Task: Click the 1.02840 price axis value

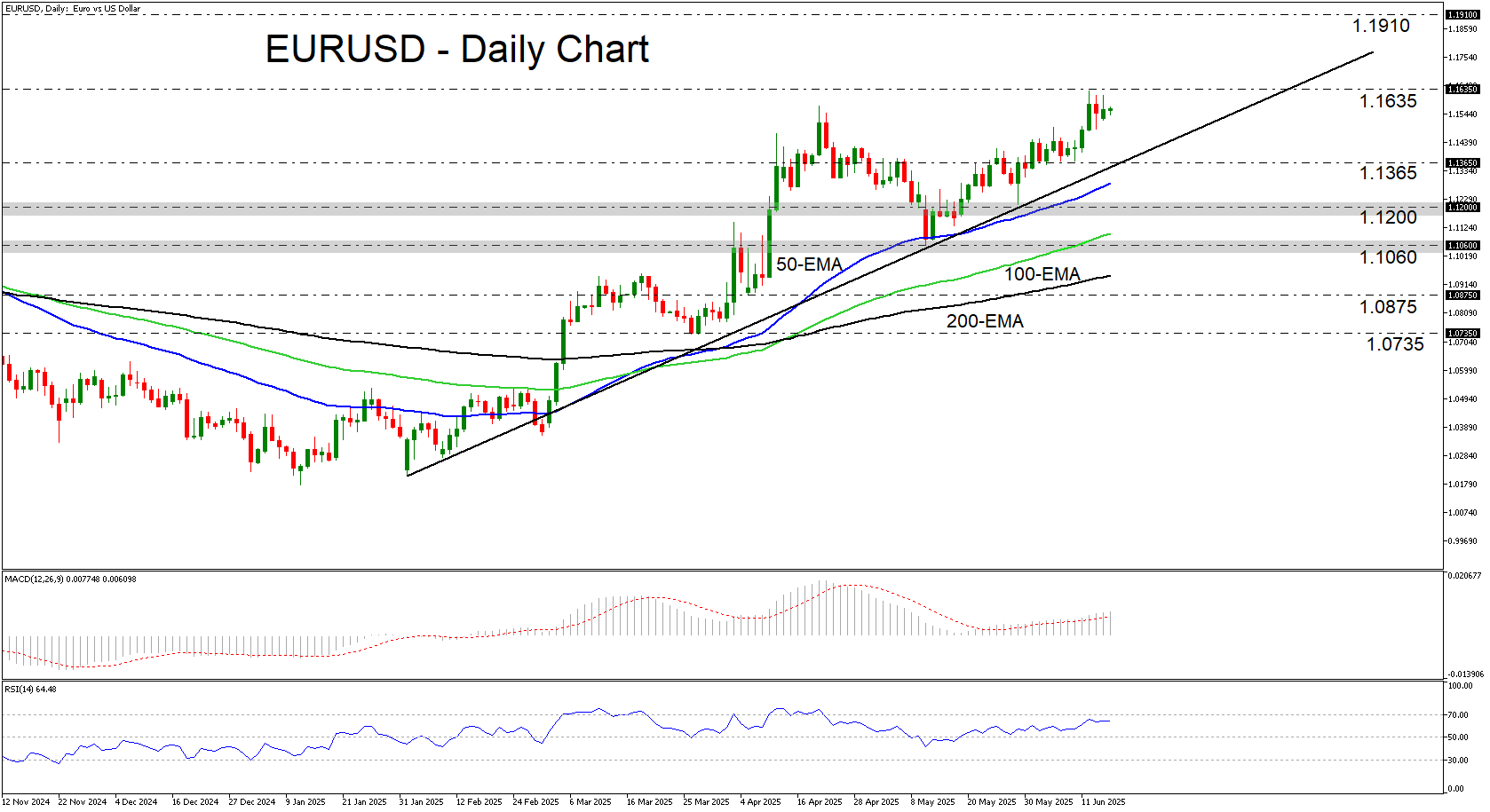Action: click(x=1462, y=456)
